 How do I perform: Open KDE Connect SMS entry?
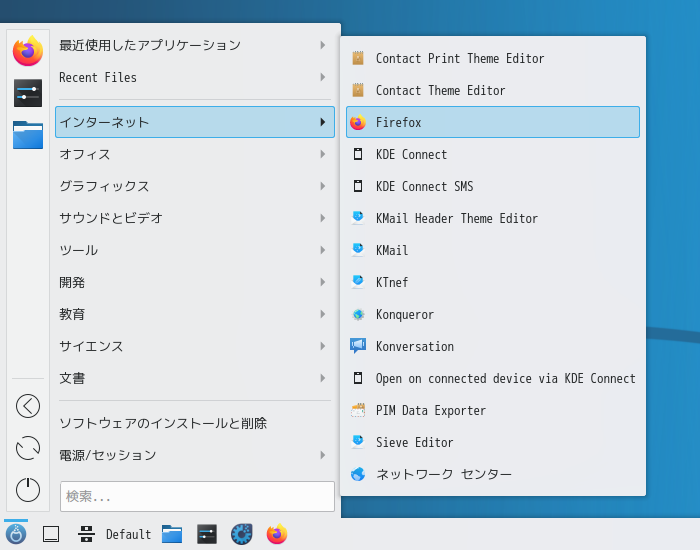(x=493, y=186)
